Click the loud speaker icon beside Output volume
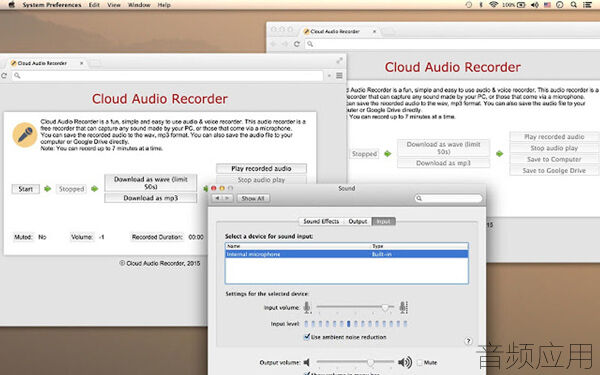Screen dimensions: 600x375 405,362
